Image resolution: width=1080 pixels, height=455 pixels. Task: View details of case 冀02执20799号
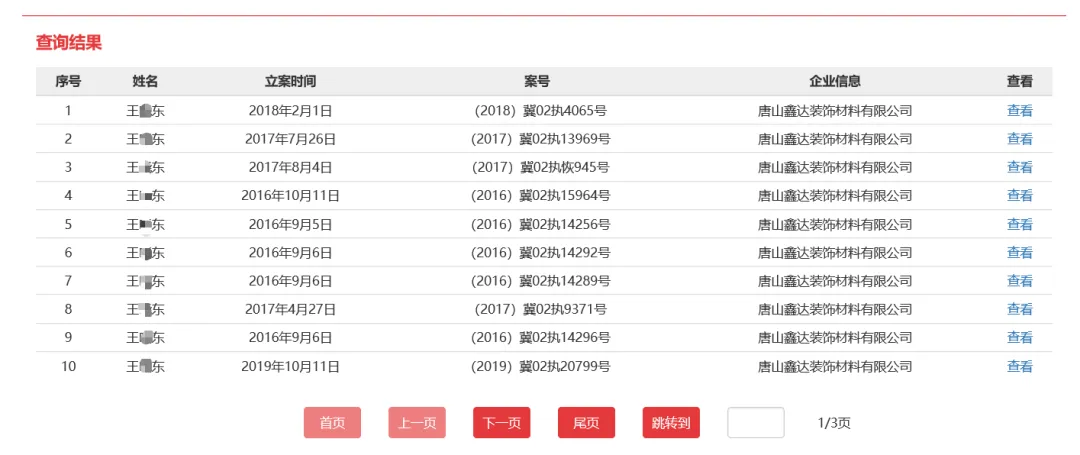pyautogui.click(x=1019, y=366)
